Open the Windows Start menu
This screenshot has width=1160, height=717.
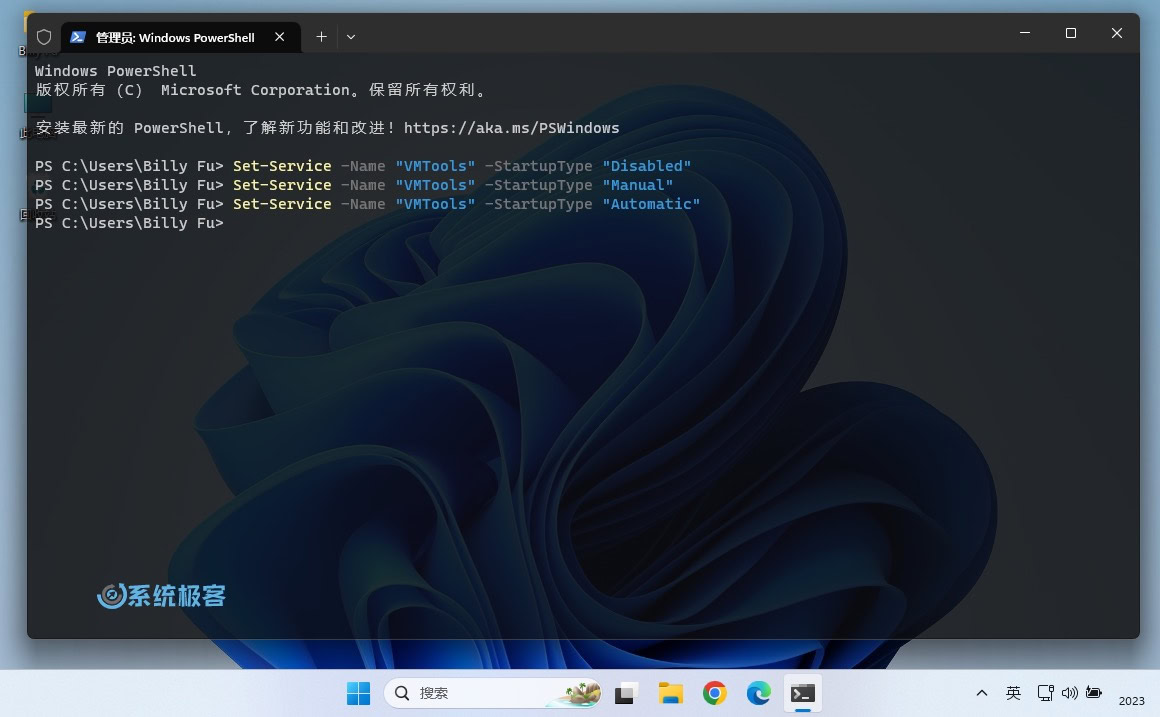click(x=359, y=693)
